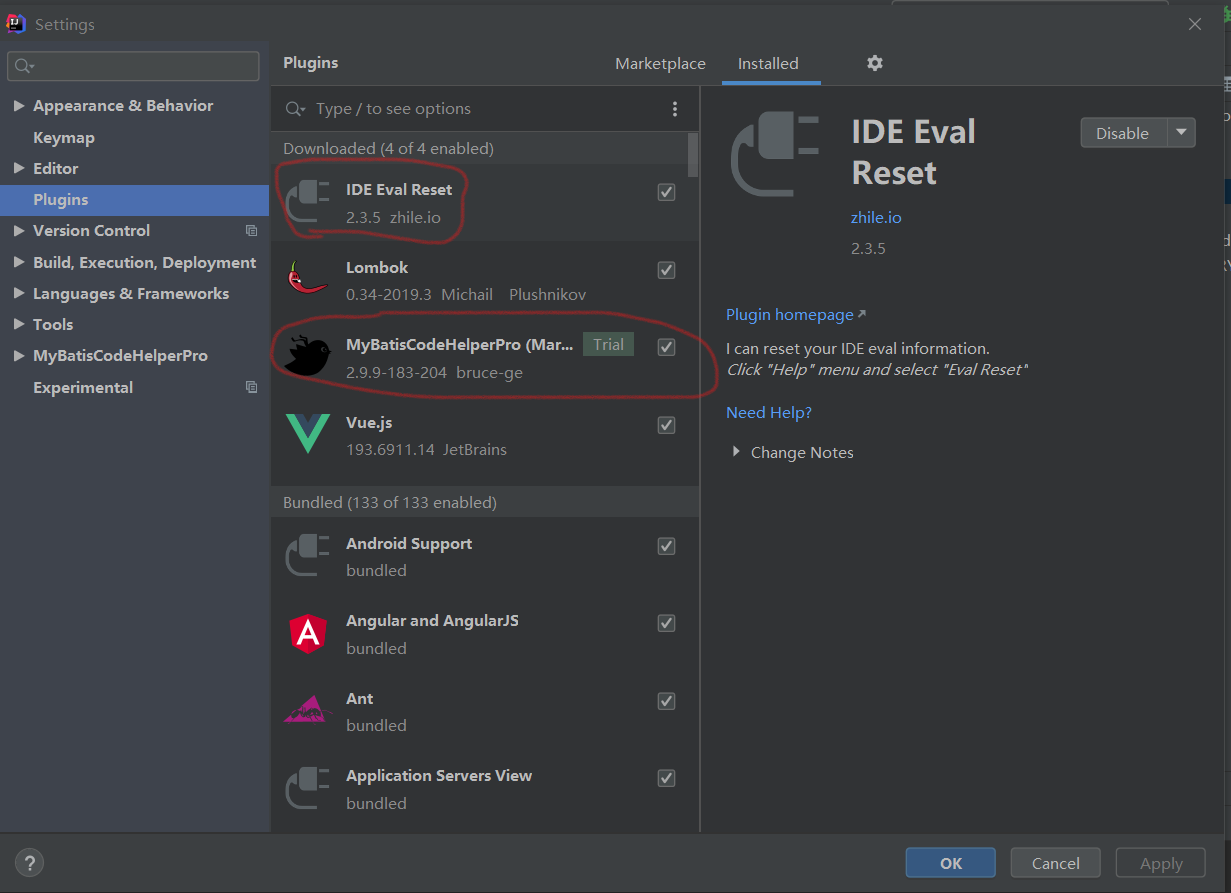Click the OK button
The image size is (1231, 893).
tap(951, 863)
